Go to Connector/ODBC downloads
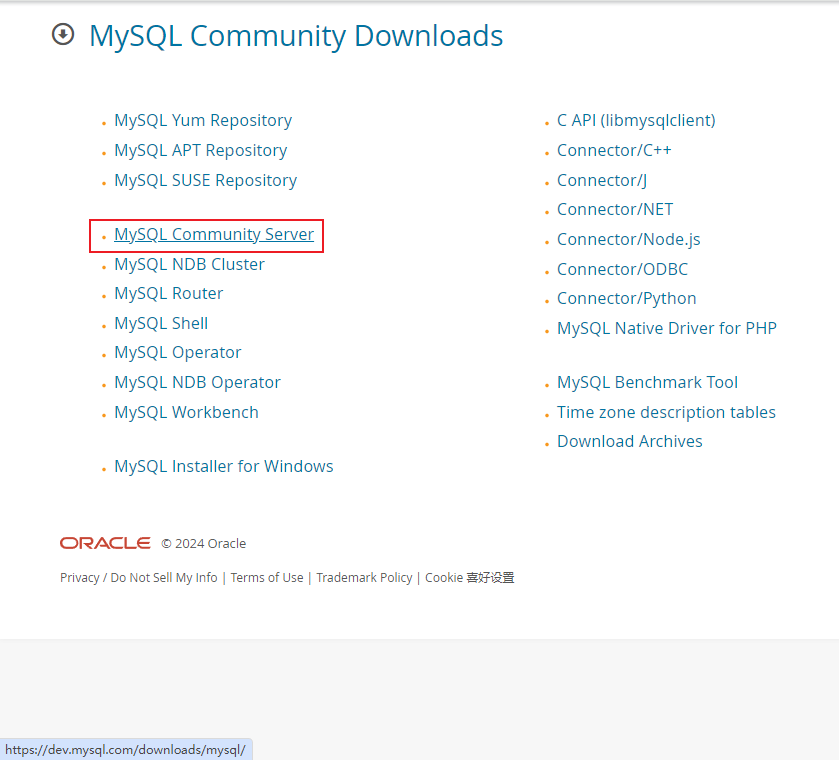Viewport: 839px width, 760px height. point(622,269)
